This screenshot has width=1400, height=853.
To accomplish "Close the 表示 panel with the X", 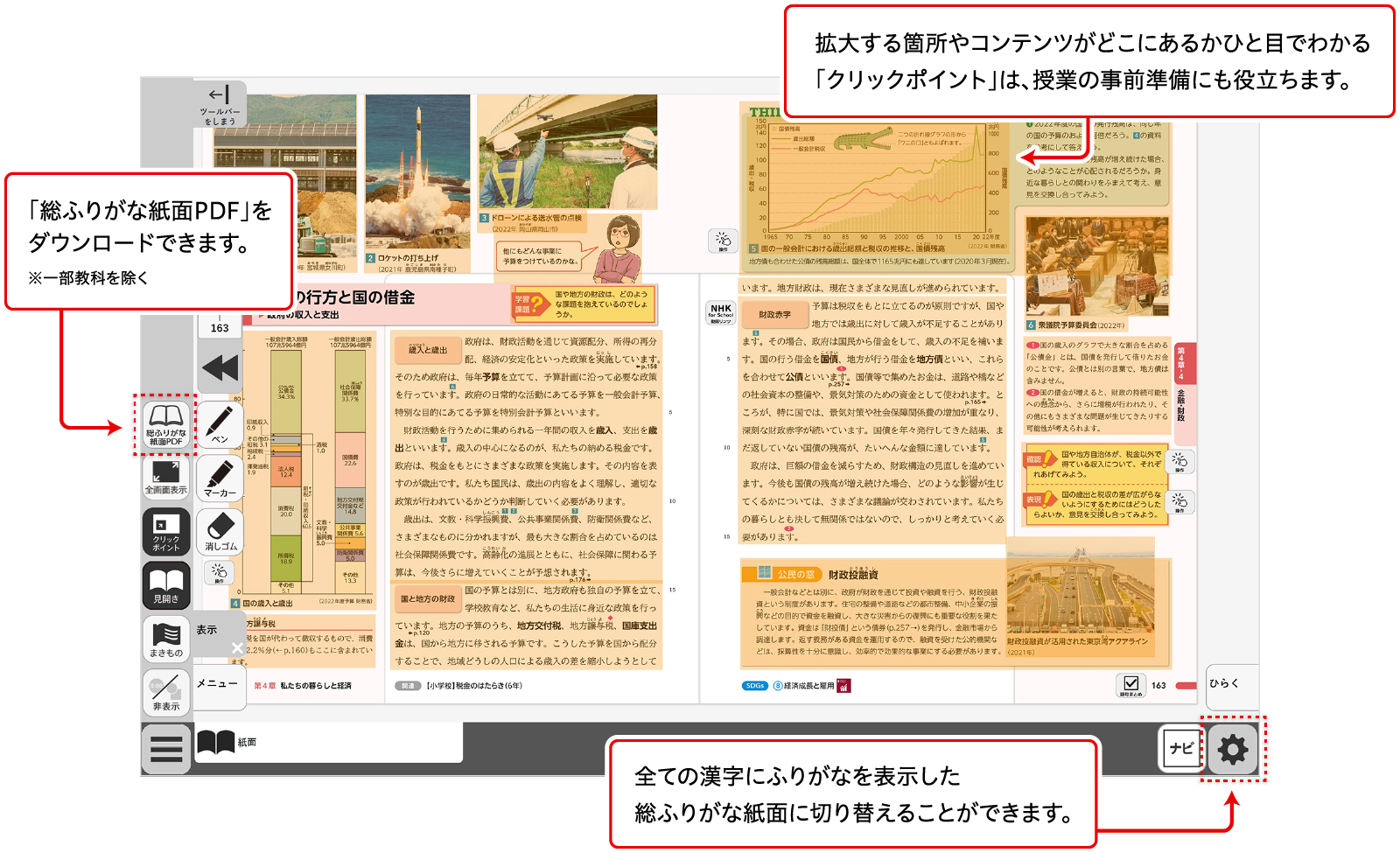I will pos(237,647).
